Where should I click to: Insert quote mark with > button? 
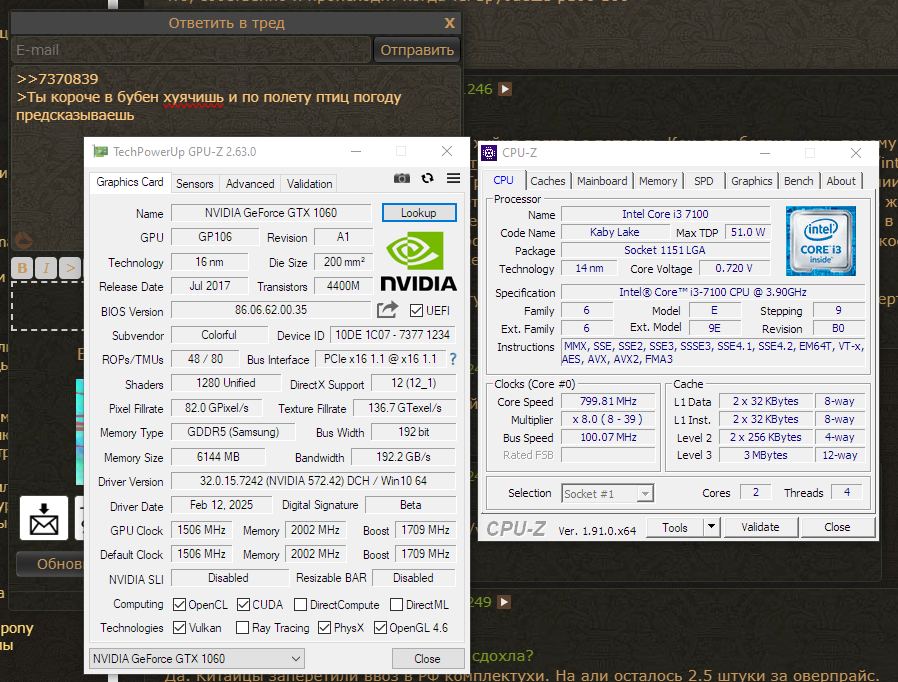70,267
